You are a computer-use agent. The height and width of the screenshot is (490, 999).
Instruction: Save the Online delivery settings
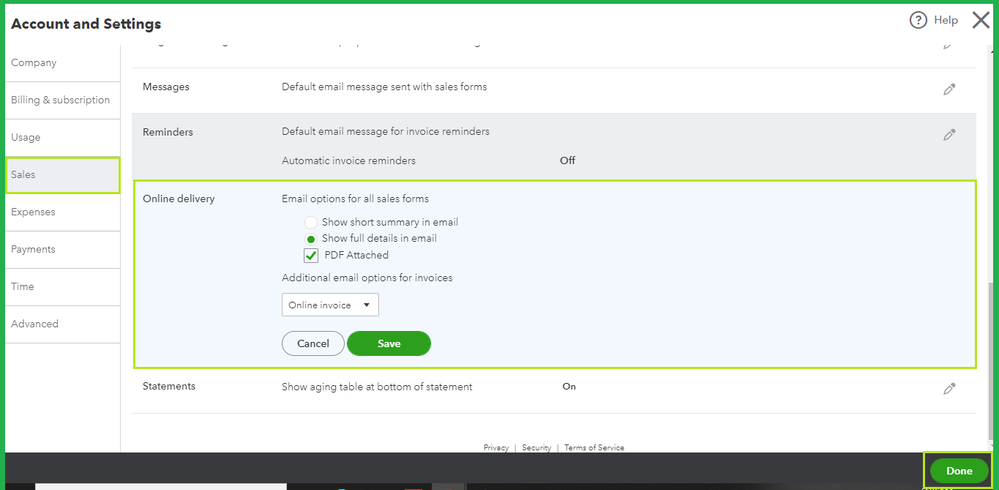389,343
